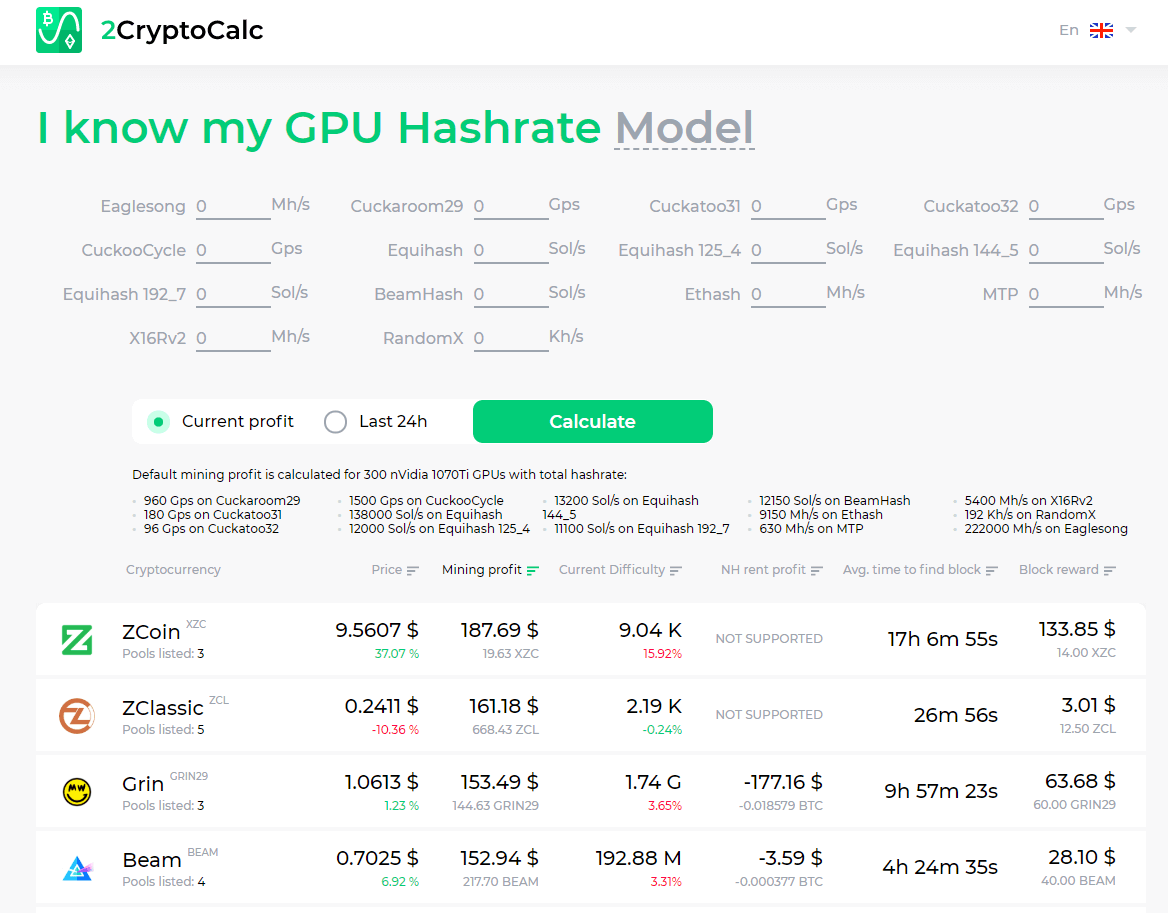Click the Grin smiley coin logo
The image size is (1168, 913).
[77, 792]
